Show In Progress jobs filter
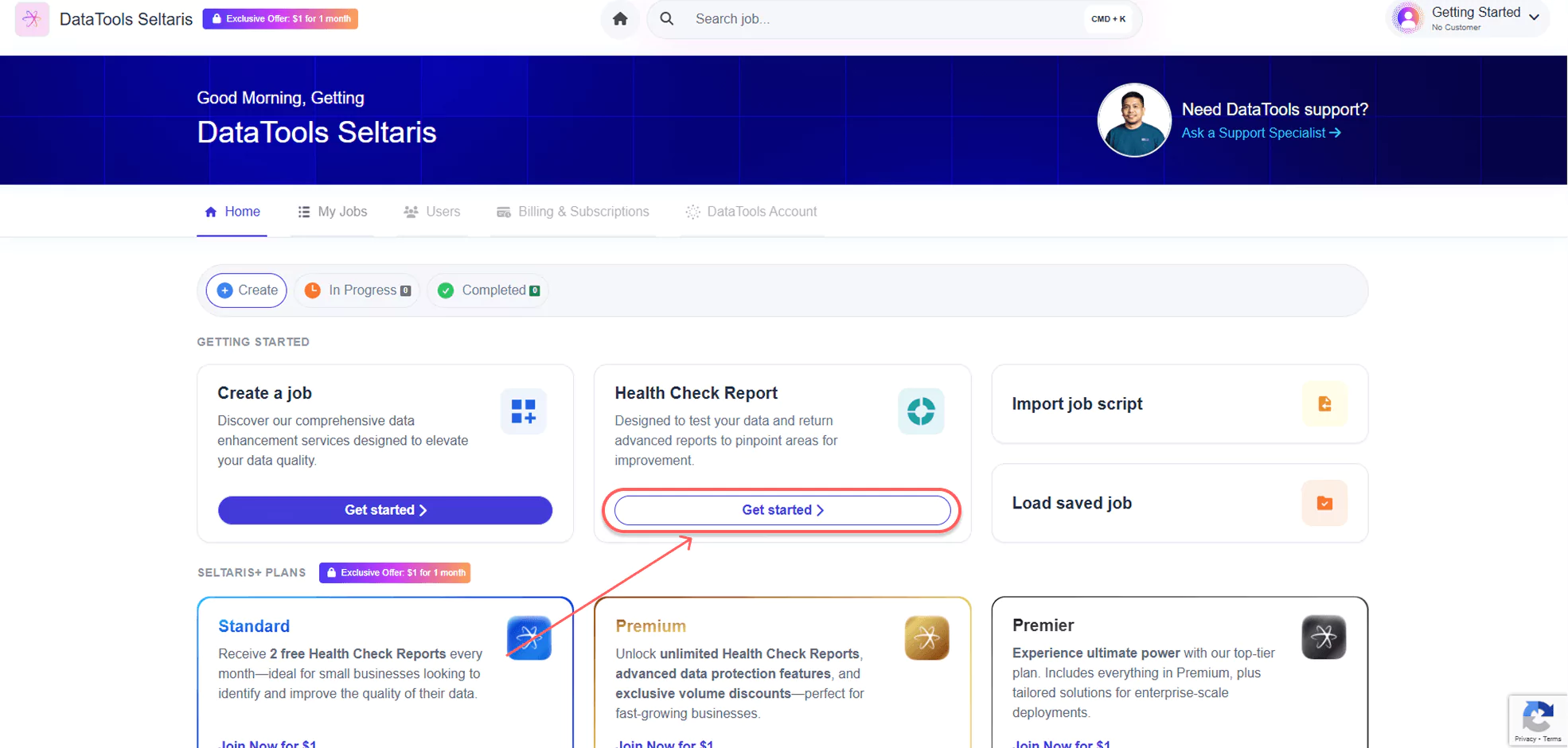The height and width of the screenshot is (748, 1568). 358,290
